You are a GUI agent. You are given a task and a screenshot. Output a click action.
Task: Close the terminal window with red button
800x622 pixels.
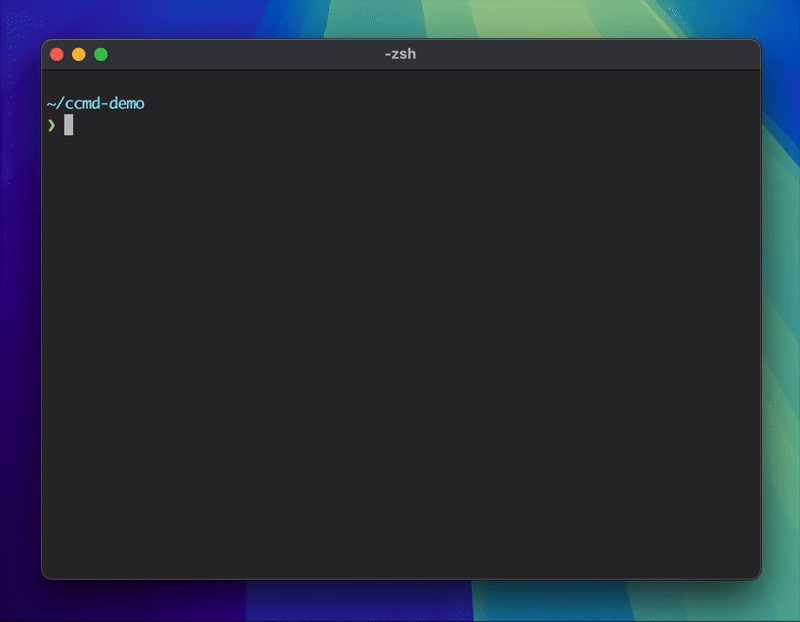57,55
